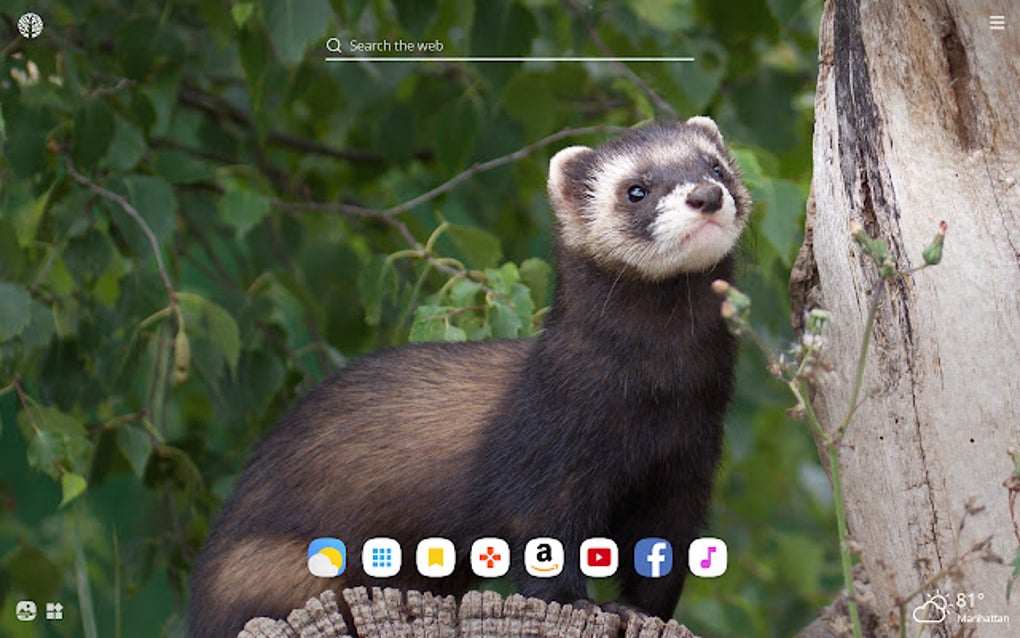Click the magnifier icon in the search bar
Viewport: 1020px width, 638px height.
point(333,45)
